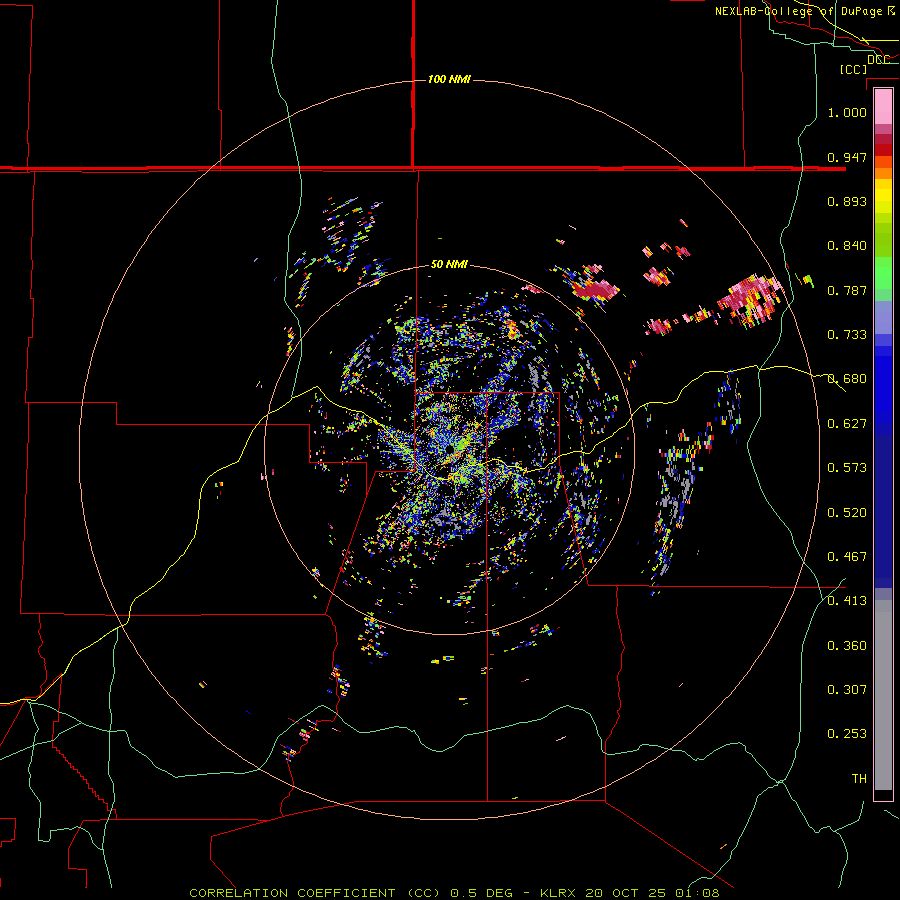900x900 pixels.
Task: Select the 0.680 legend label
Action: (x=847, y=379)
